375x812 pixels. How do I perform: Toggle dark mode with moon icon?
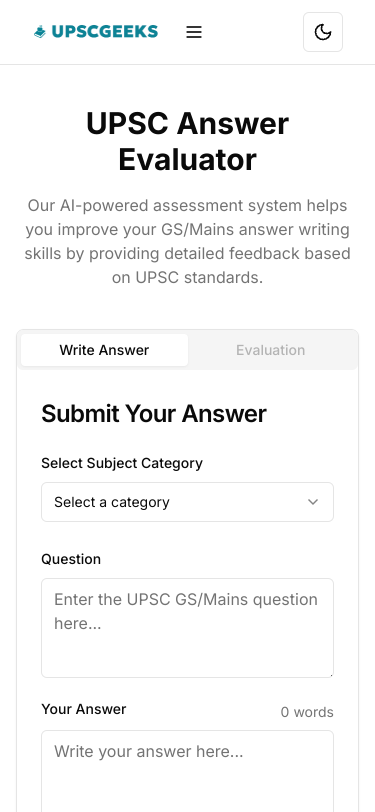click(323, 32)
